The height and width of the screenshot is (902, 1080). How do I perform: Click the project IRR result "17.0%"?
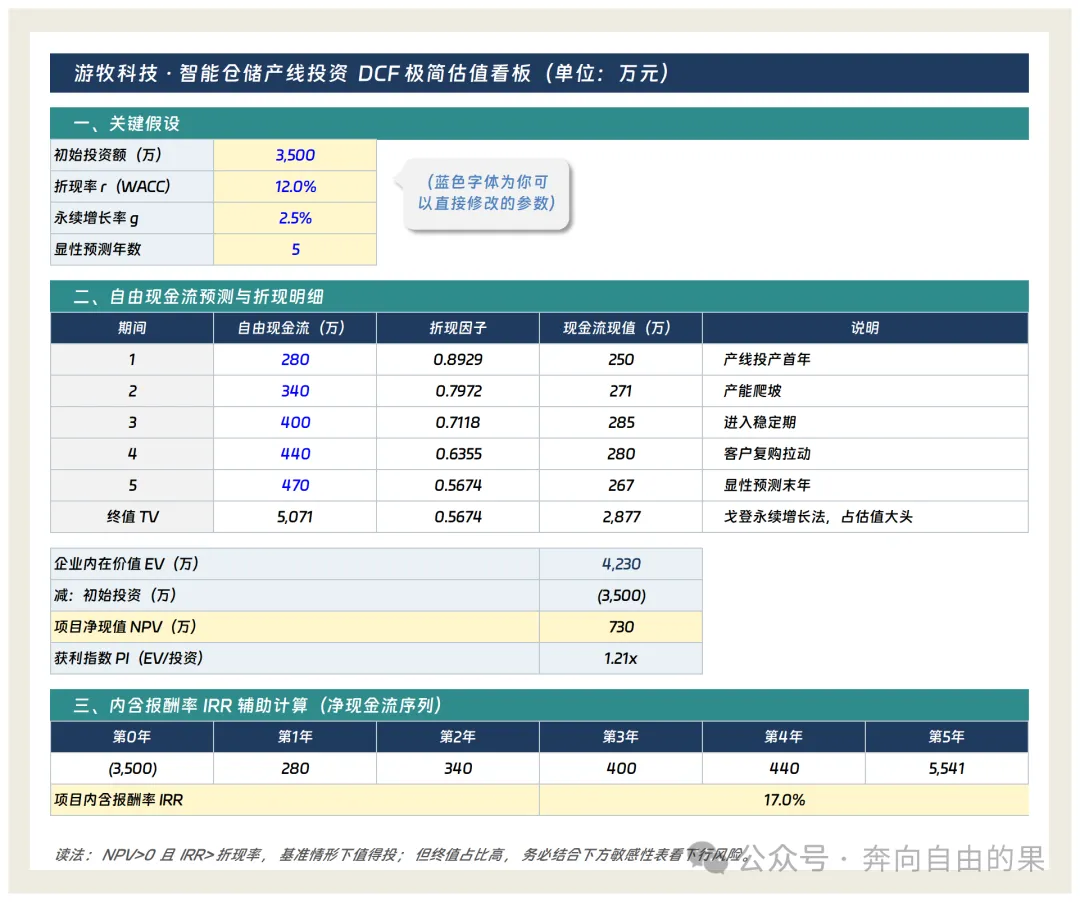(x=784, y=800)
